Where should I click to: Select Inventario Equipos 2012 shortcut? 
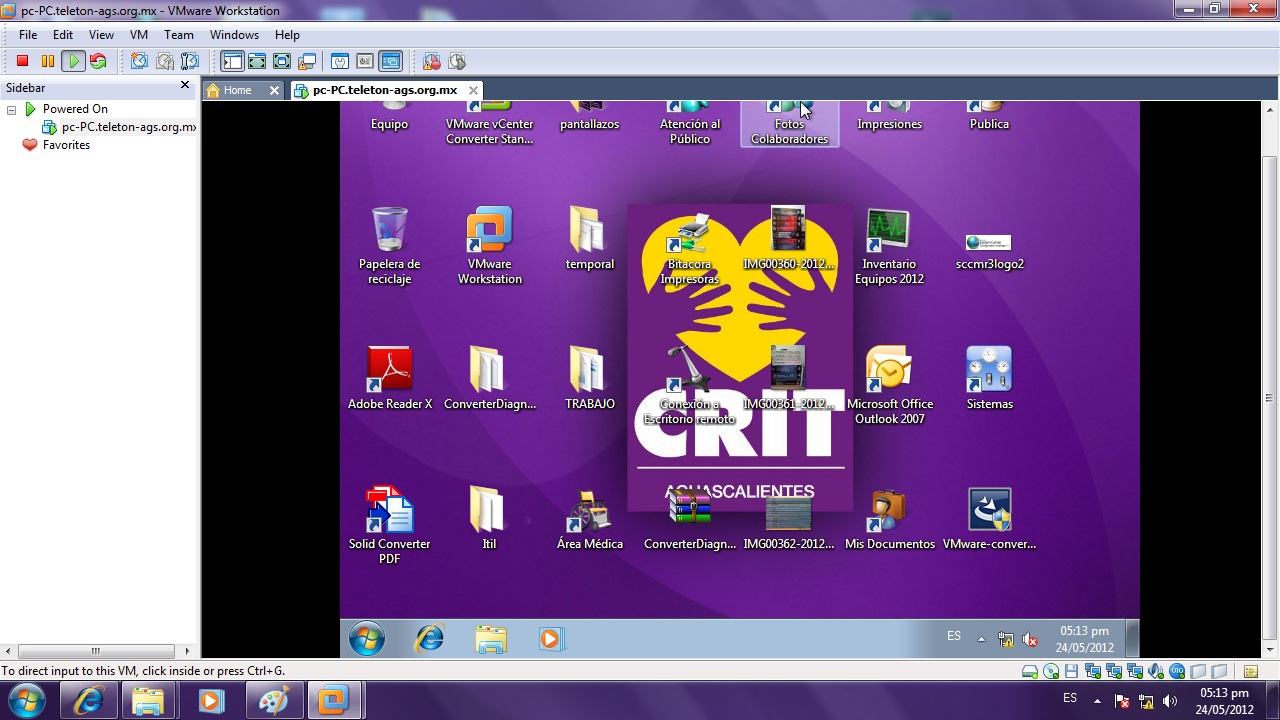(889, 246)
